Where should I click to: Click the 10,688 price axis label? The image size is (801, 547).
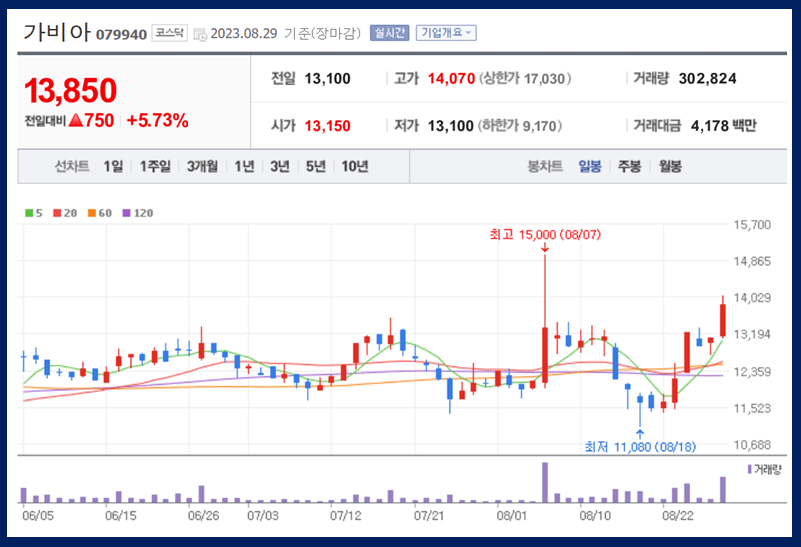click(752, 445)
